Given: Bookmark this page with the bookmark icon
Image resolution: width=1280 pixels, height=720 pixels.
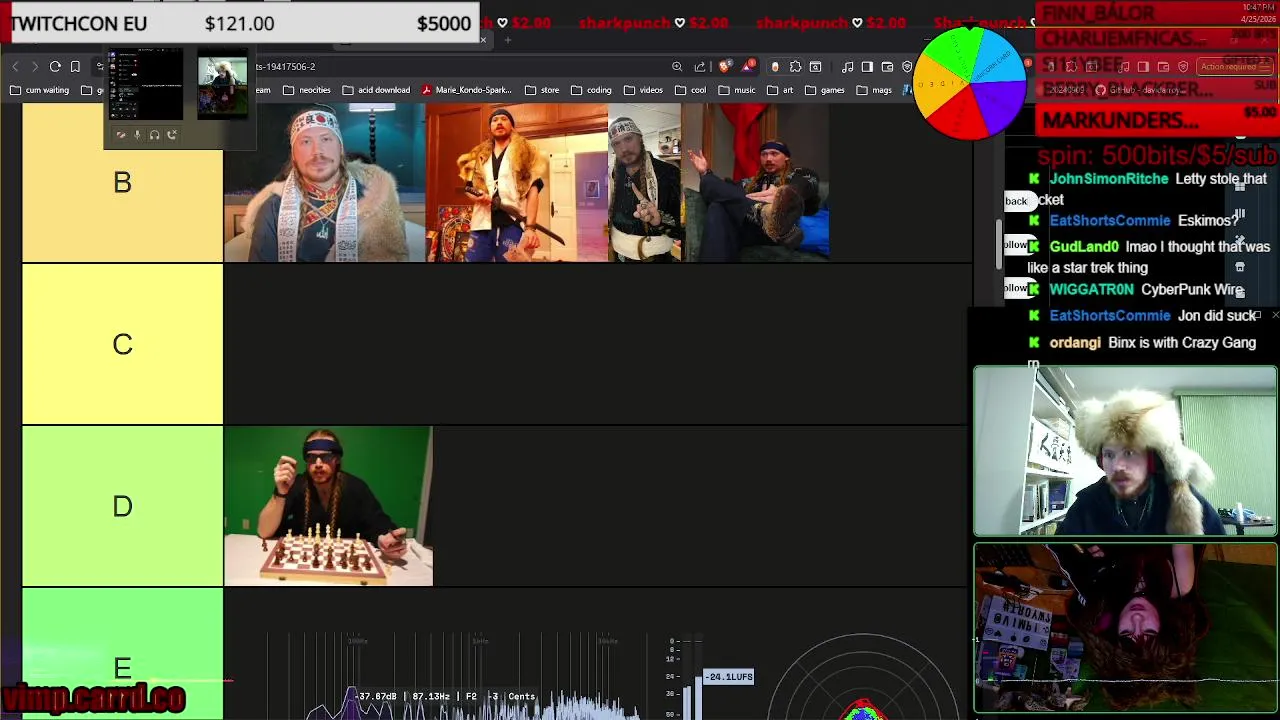Looking at the screenshot, I should coord(75,67).
